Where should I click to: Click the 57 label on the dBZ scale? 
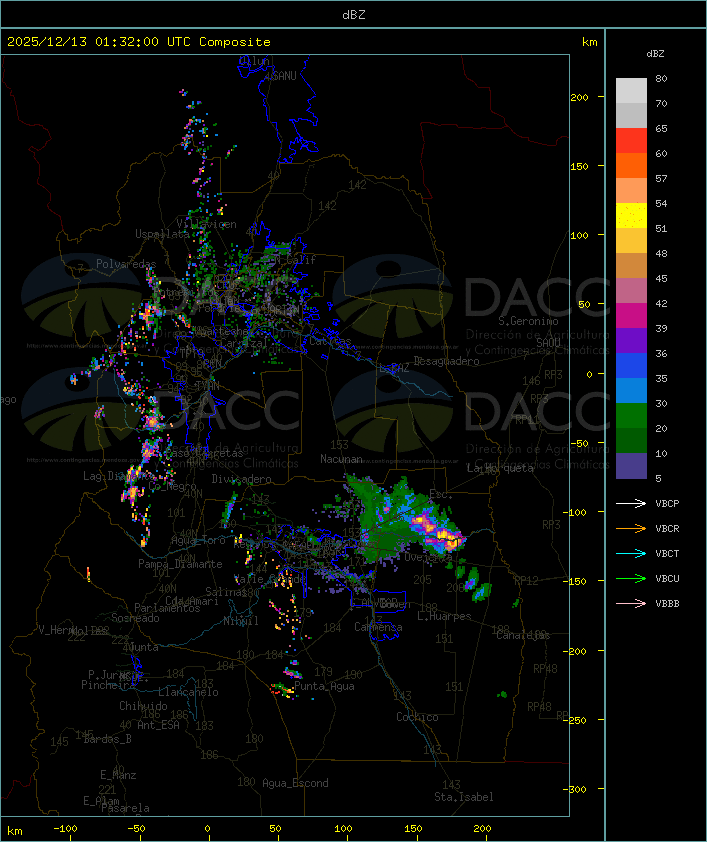[661, 178]
